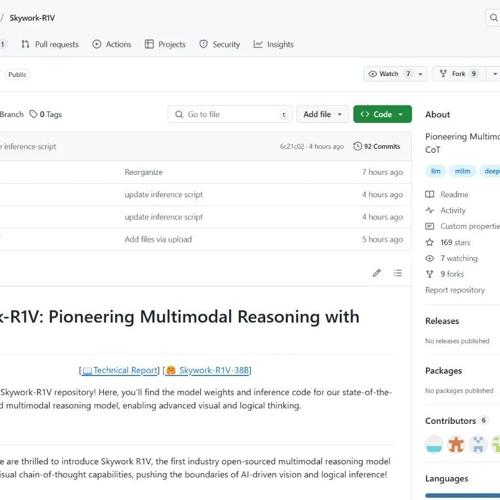Screen dimensions: 500x500
Task: Click the fork icon beside 9 forks
Action: tap(430, 274)
